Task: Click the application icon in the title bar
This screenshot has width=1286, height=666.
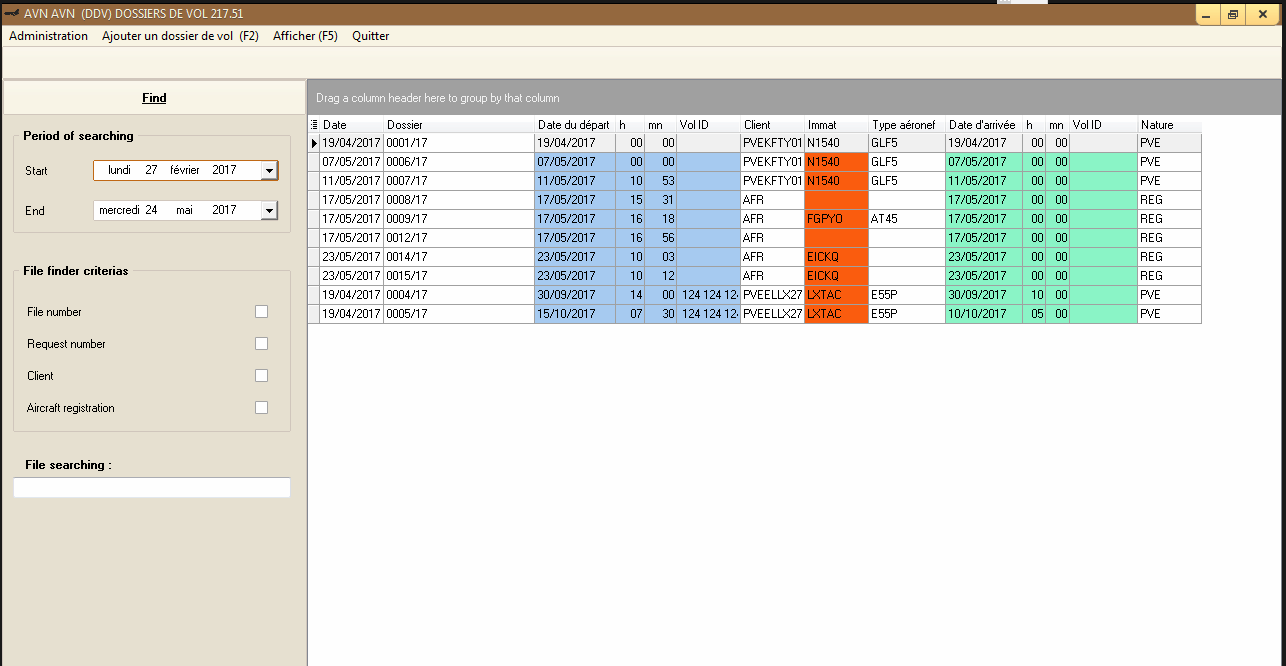Action: click(12, 14)
